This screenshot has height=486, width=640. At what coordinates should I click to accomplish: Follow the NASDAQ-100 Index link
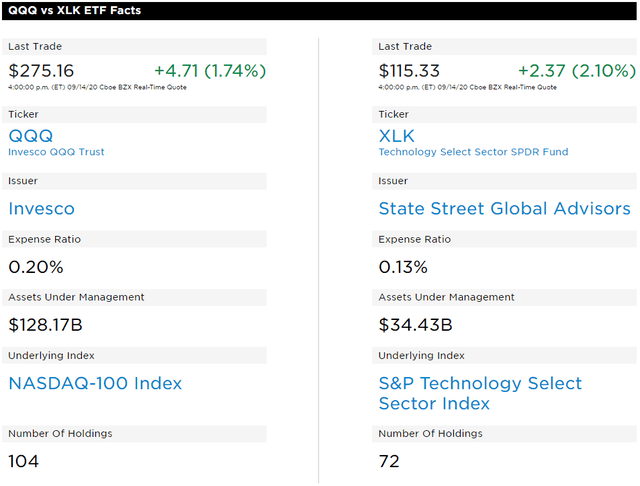(x=95, y=383)
